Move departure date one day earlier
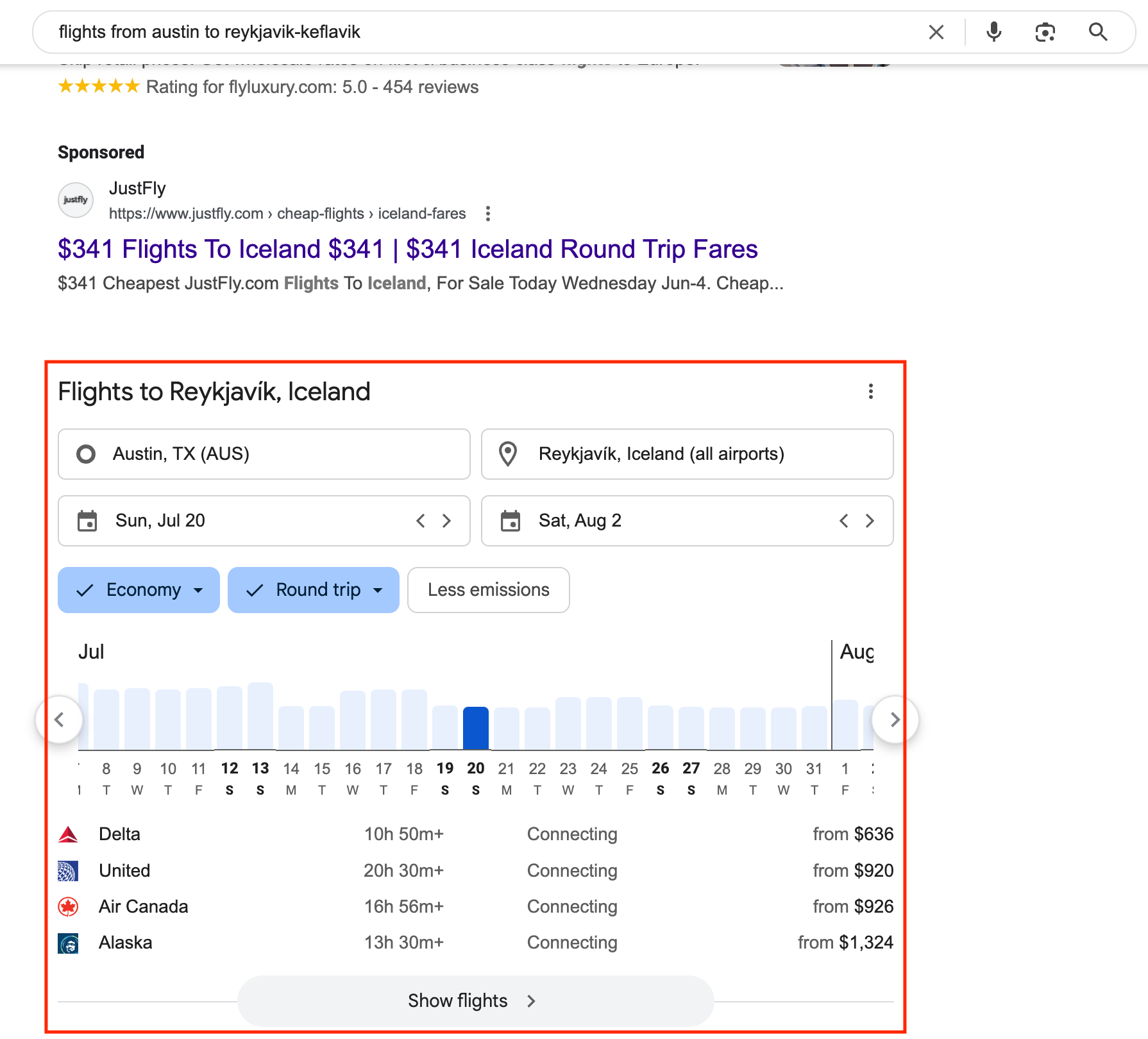The image size is (1148, 1039). (421, 521)
